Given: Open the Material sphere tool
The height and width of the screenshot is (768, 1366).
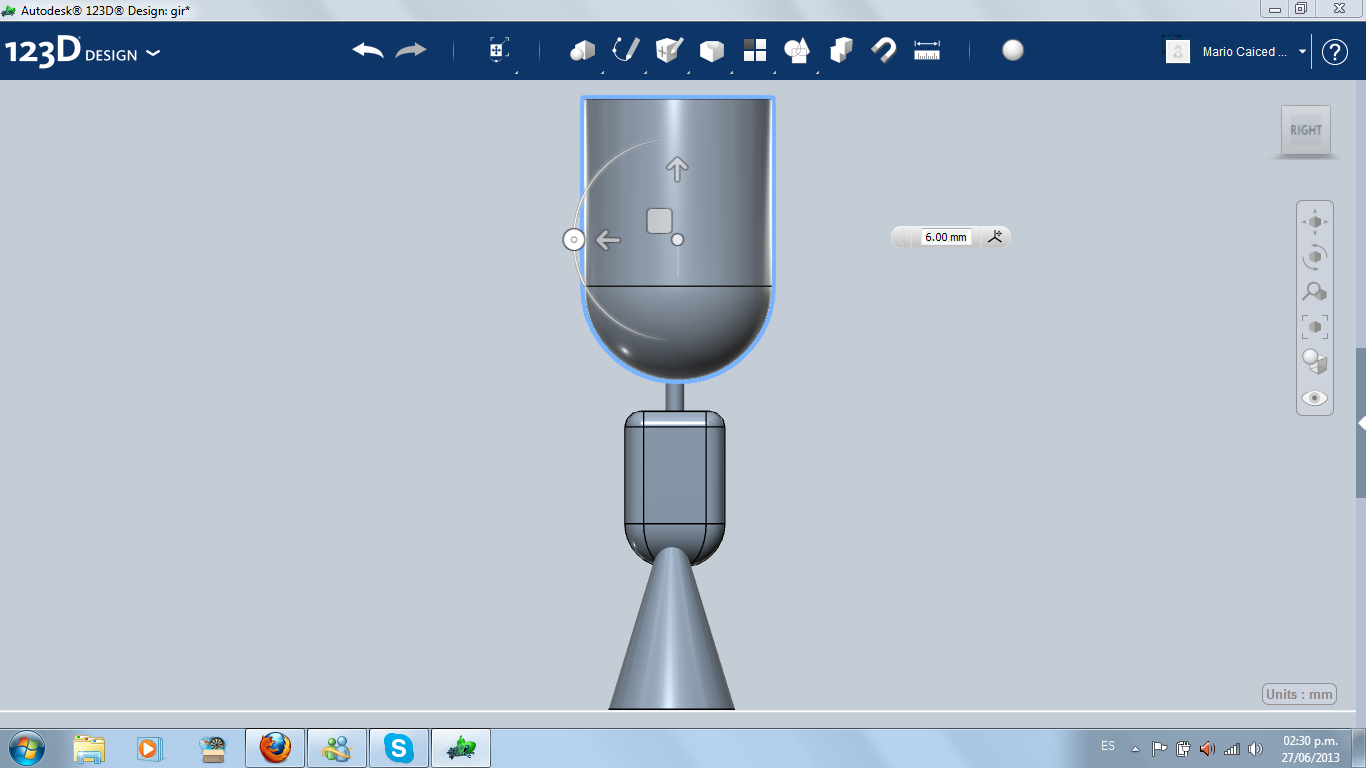Looking at the screenshot, I should [x=1013, y=50].
